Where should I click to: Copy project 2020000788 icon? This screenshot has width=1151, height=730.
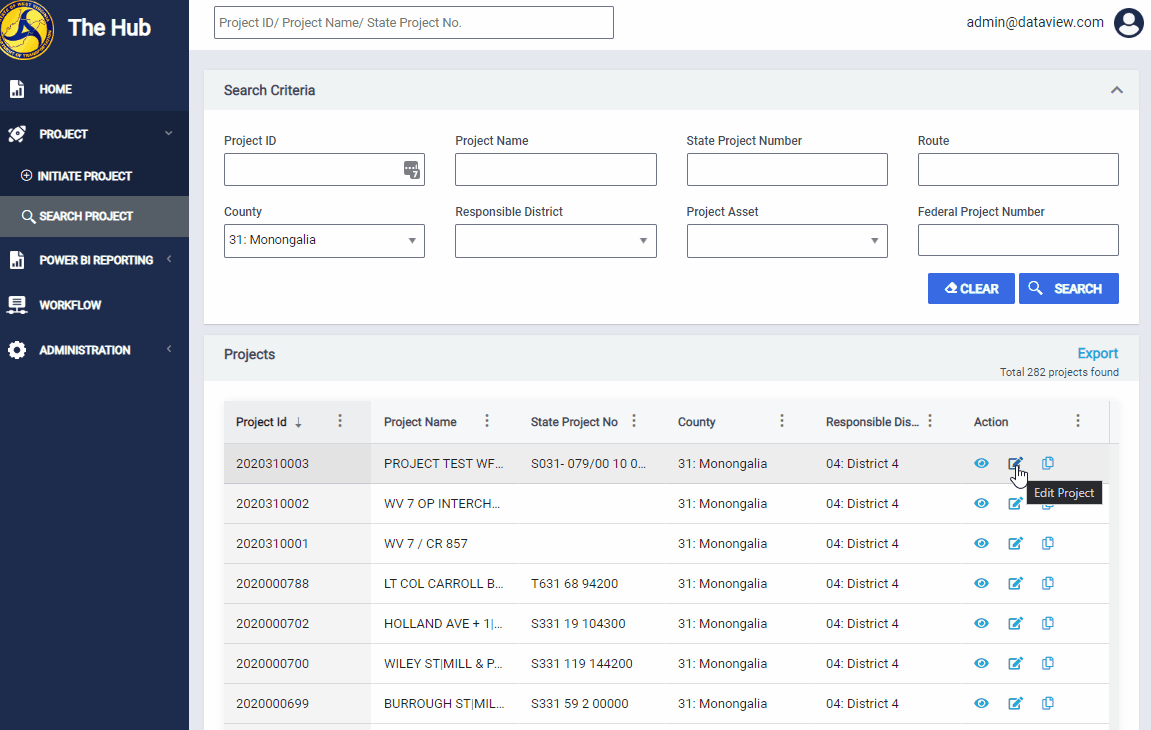point(1048,584)
